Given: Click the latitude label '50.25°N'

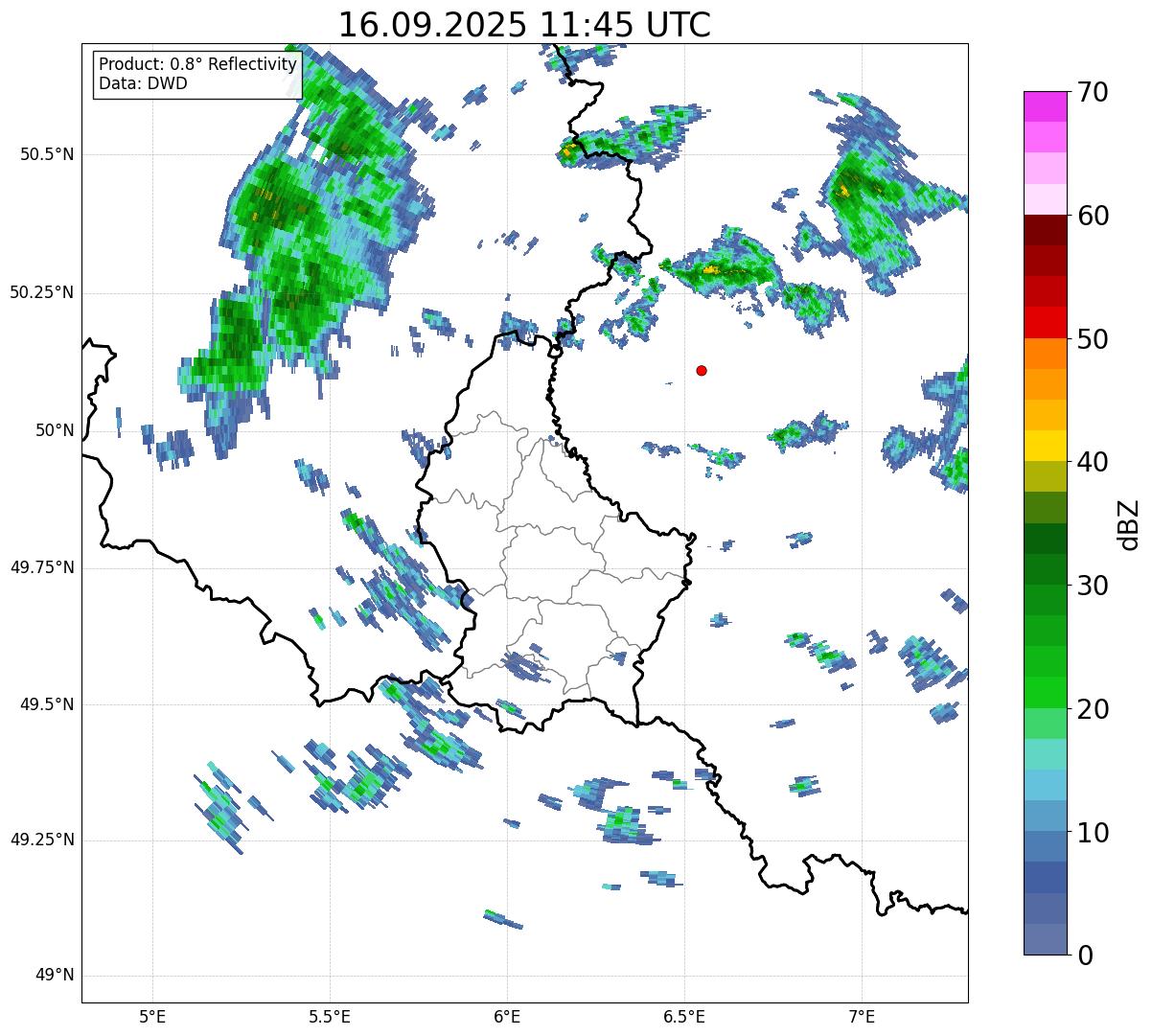Looking at the screenshot, I should pos(42,292).
